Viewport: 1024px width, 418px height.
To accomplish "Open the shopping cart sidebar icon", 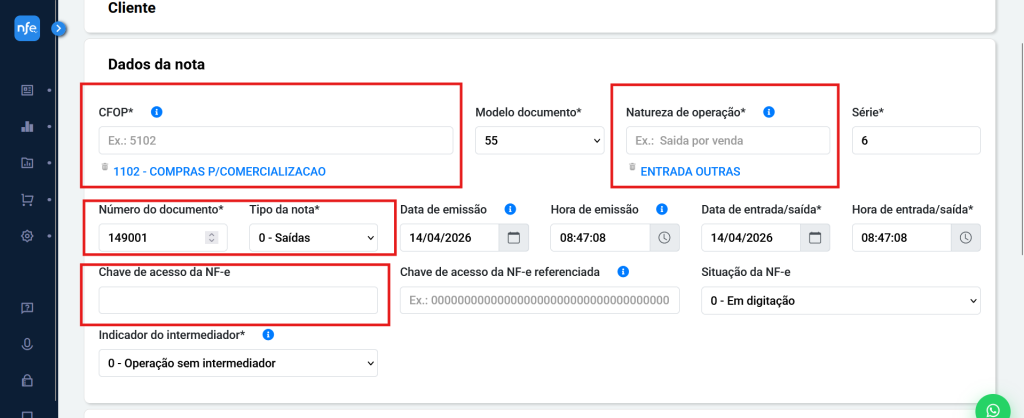I will (27, 200).
